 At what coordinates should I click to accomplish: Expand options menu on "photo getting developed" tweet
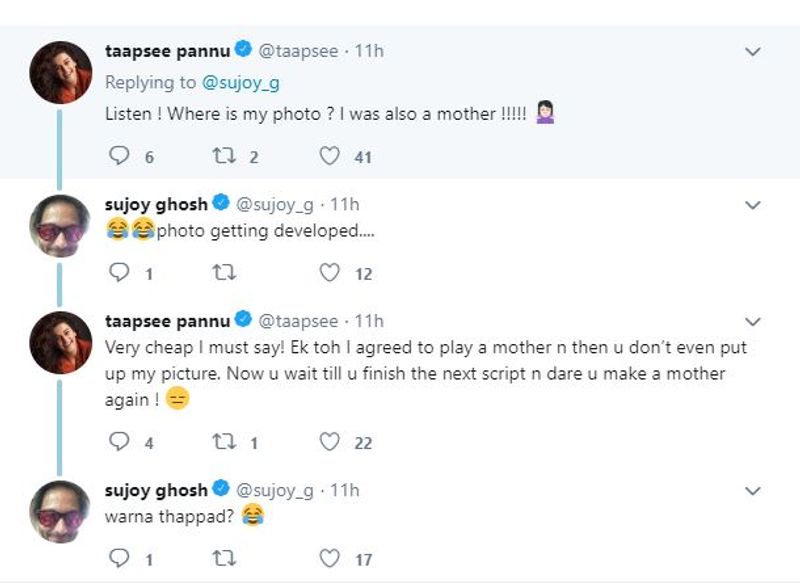coord(754,205)
